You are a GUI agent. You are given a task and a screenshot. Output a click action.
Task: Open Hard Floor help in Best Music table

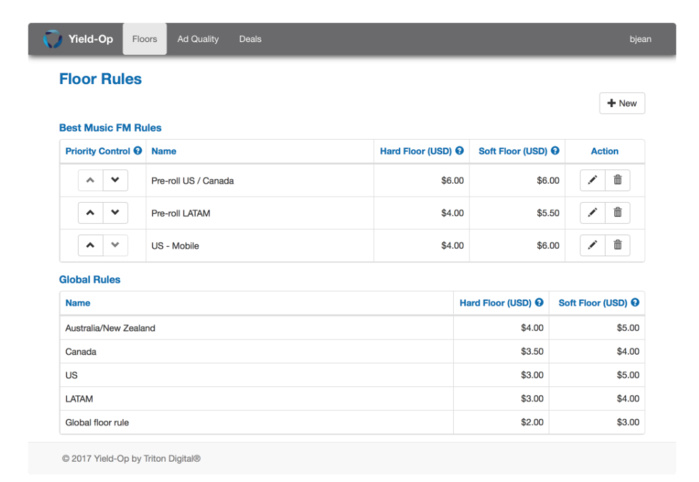point(459,151)
